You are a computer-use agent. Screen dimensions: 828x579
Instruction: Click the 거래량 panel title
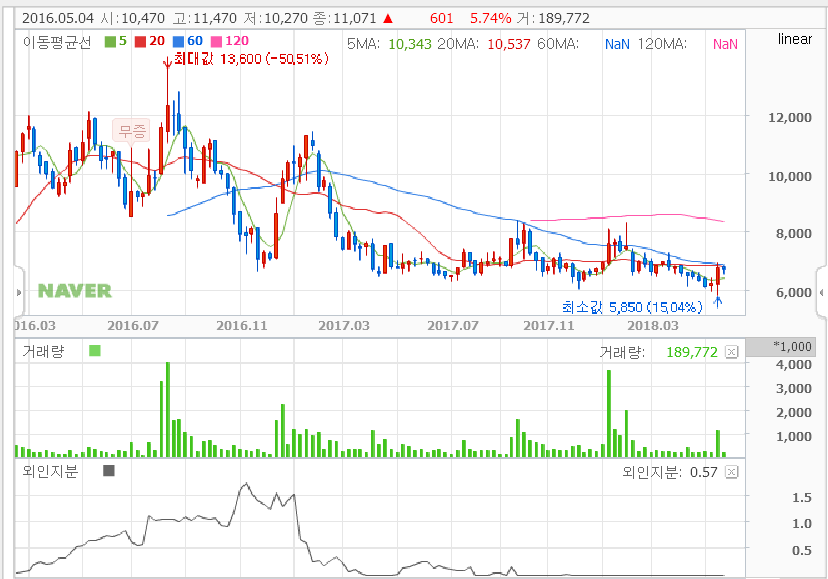pyautogui.click(x=42, y=352)
